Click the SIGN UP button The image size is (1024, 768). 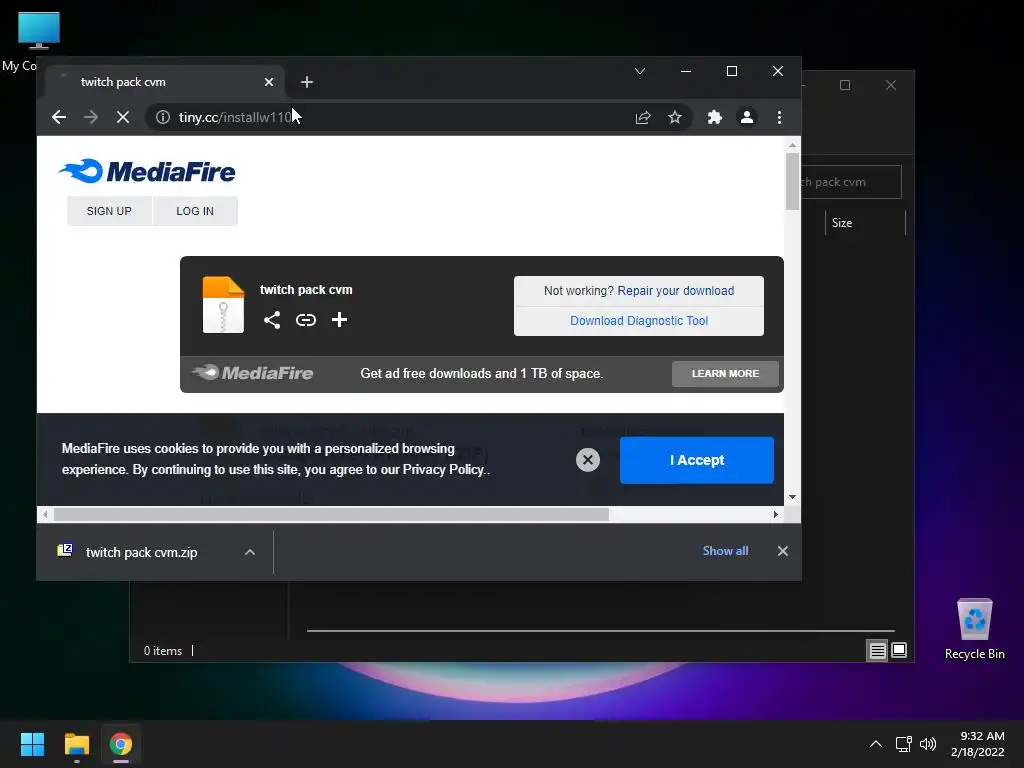coord(109,211)
